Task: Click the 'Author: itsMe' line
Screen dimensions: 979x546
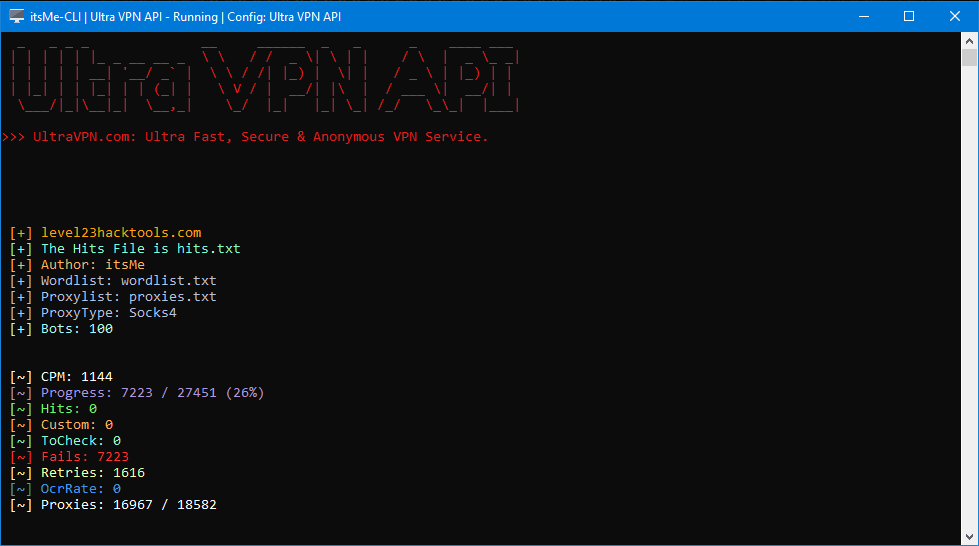Action: pyautogui.click(x=77, y=265)
